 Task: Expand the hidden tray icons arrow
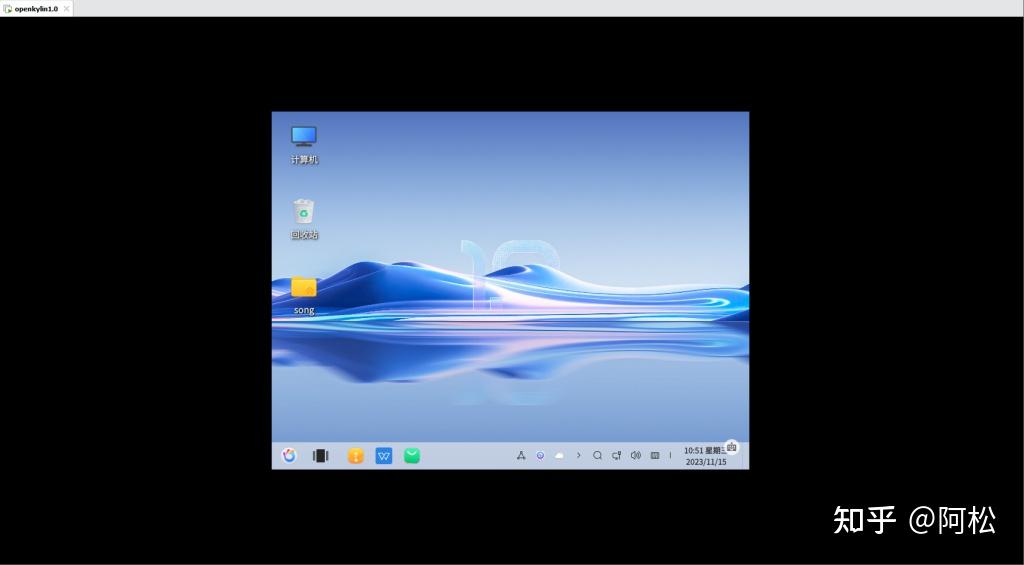[x=578, y=456]
